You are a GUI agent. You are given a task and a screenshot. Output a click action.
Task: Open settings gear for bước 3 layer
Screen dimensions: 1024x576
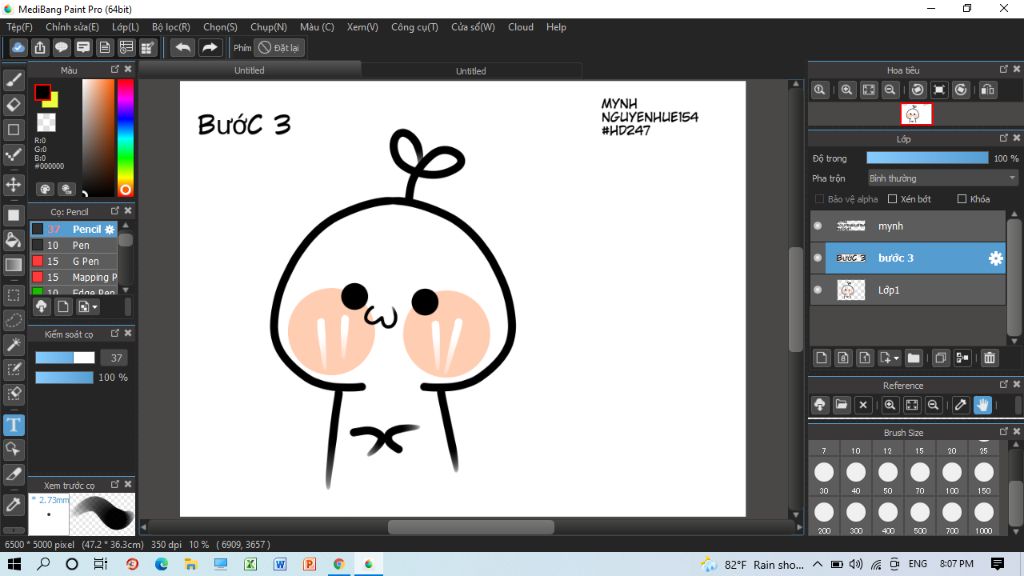click(995, 258)
